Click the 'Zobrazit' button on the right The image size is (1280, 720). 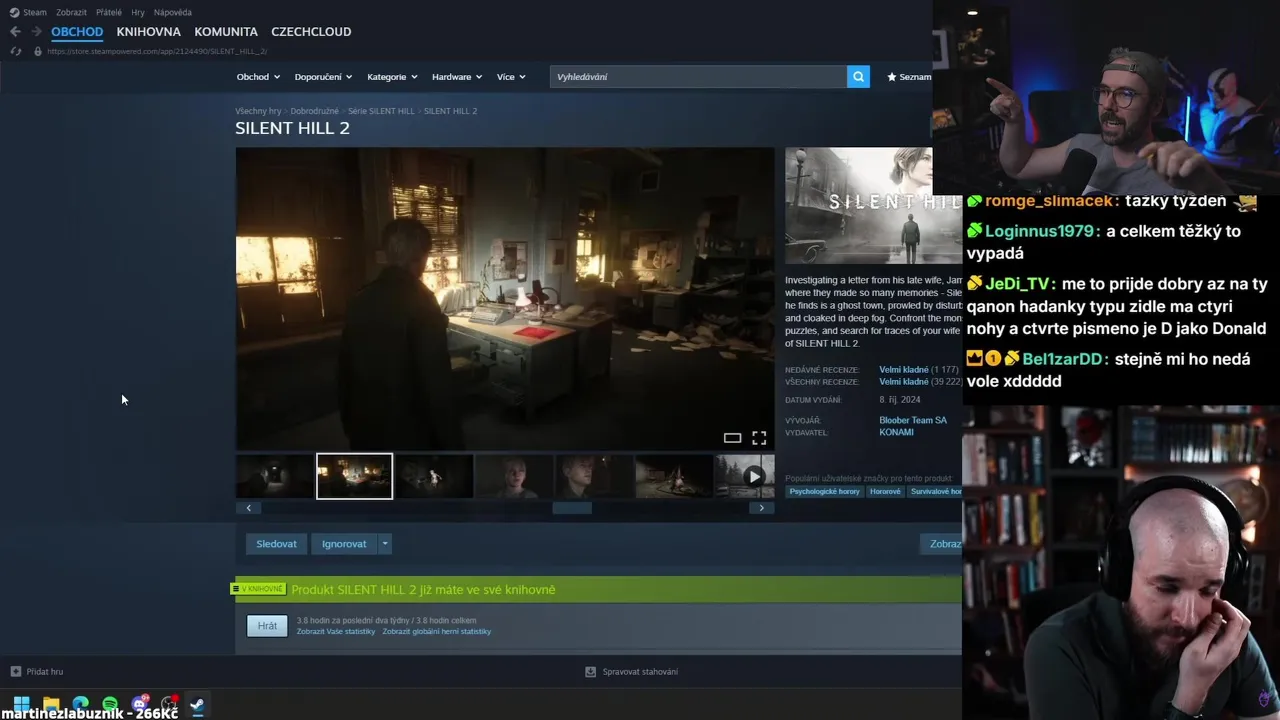[x=941, y=544]
